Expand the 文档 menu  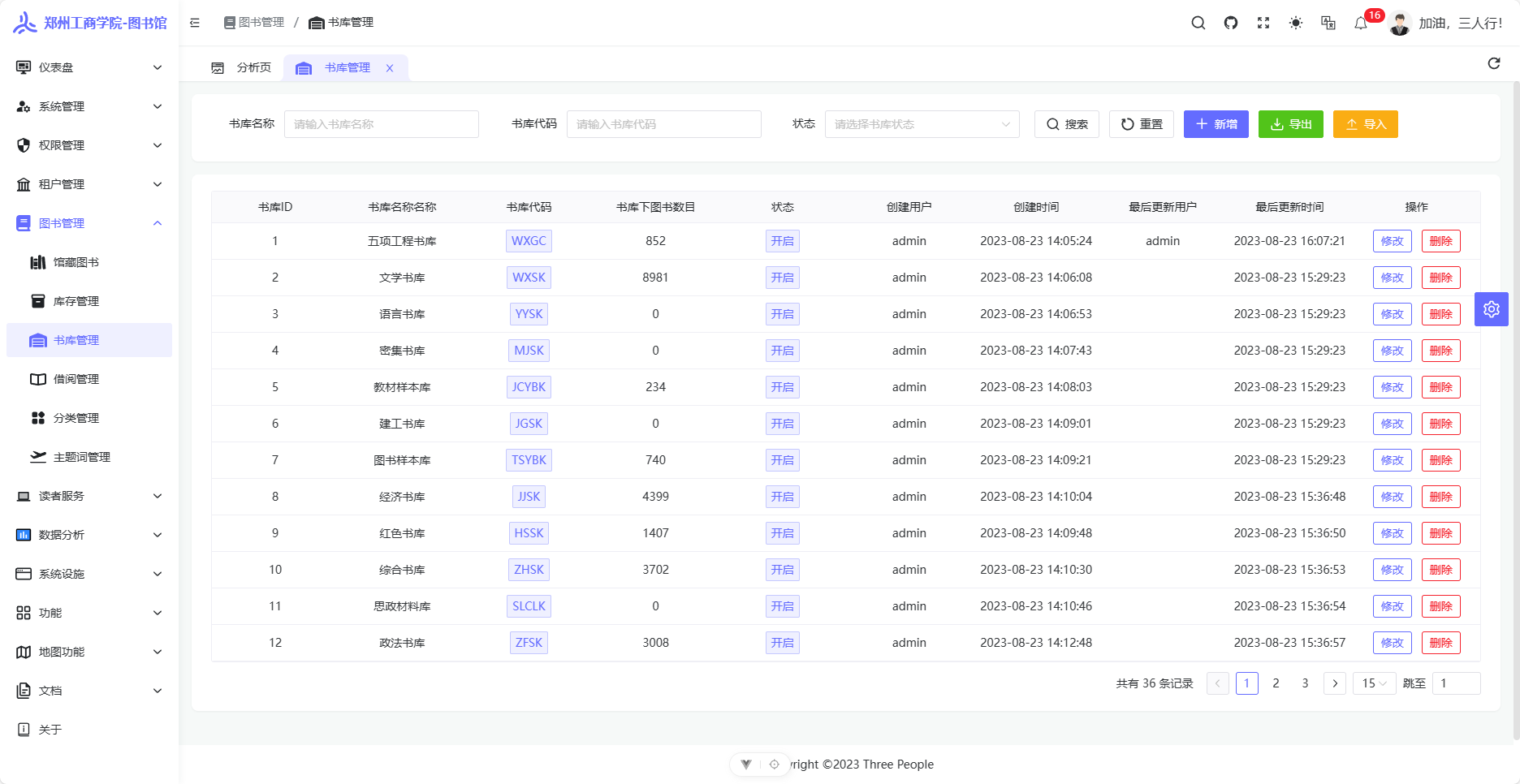pos(89,691)
